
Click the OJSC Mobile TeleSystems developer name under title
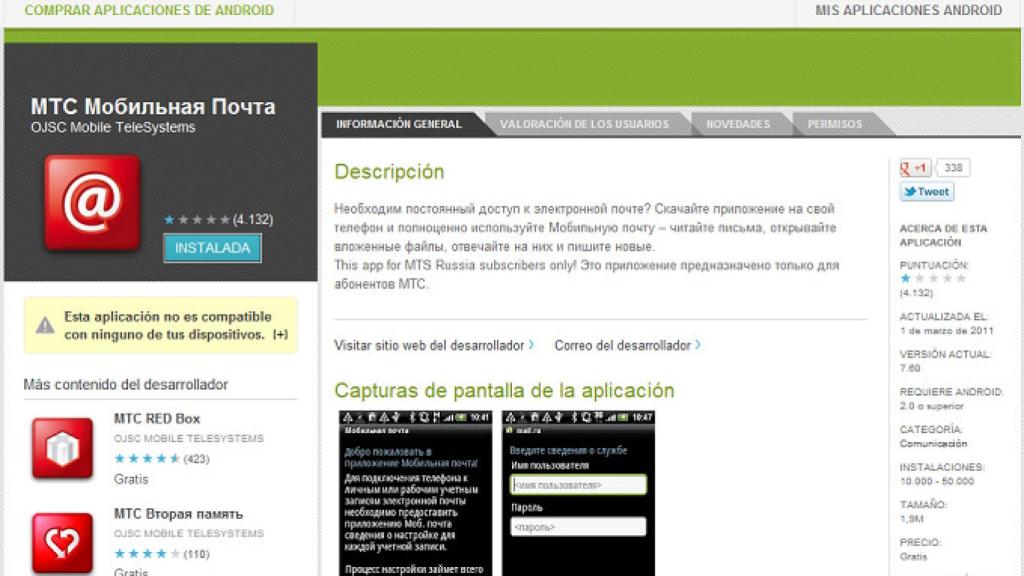coord(113,127)
